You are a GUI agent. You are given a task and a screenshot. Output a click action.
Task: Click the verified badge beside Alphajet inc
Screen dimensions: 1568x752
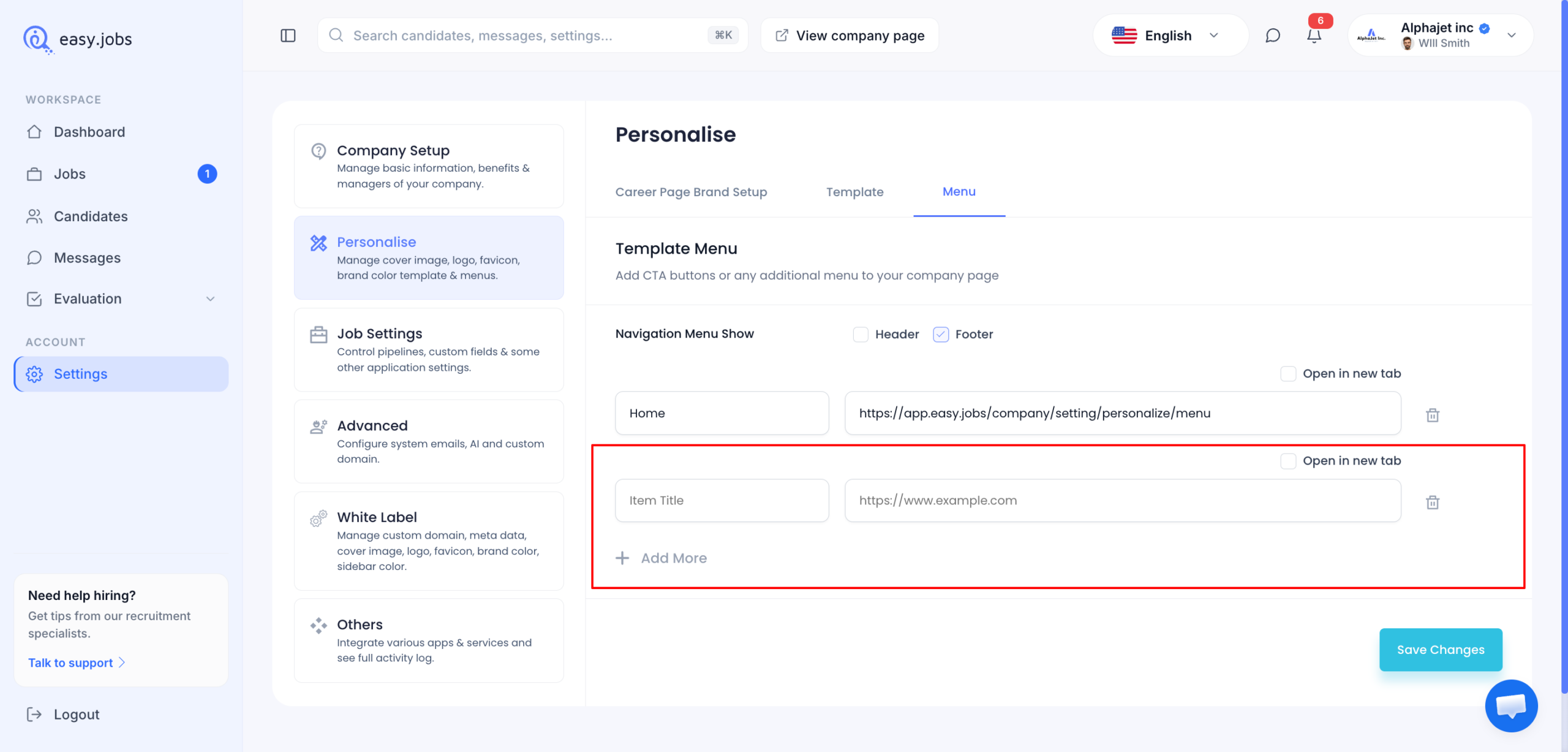point(1484,28)
